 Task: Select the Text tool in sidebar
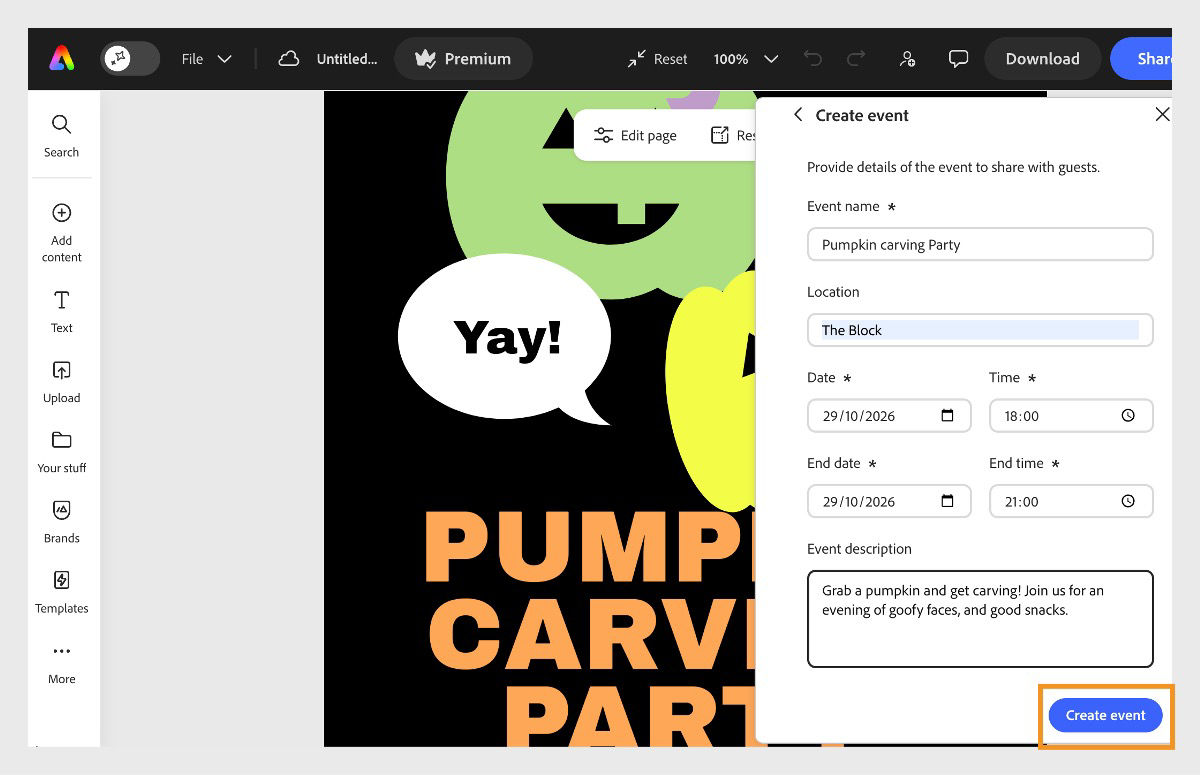(x=61, y=312)
